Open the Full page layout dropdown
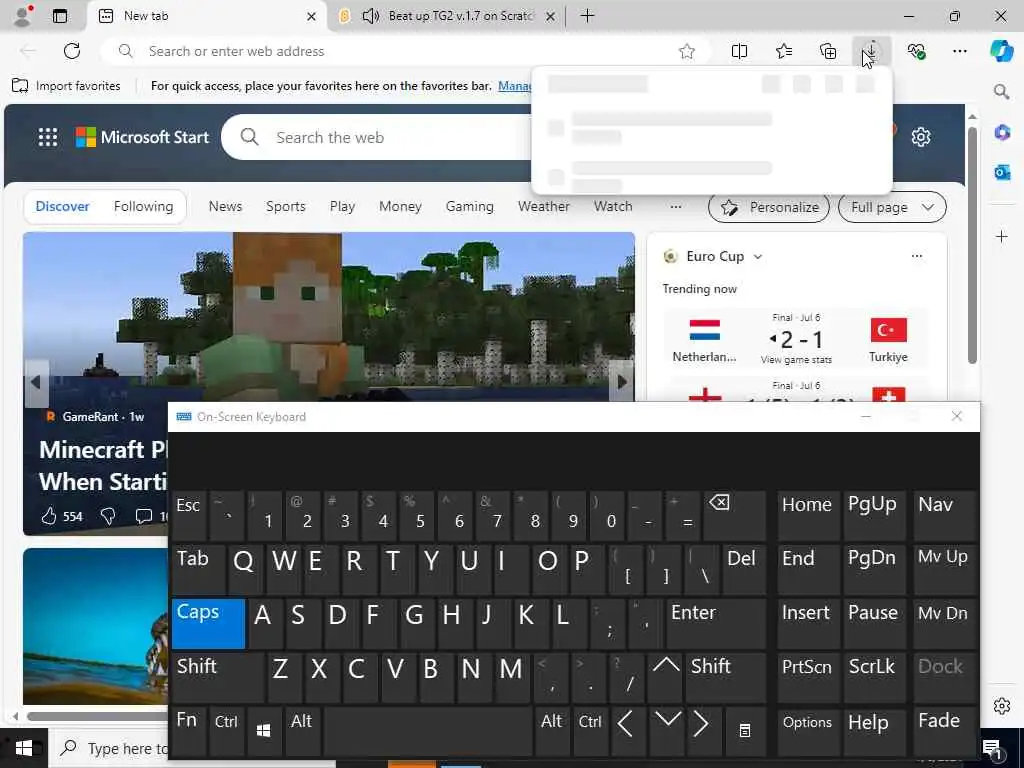Viewport: 1024px width, 768px height. coord(892,207)
